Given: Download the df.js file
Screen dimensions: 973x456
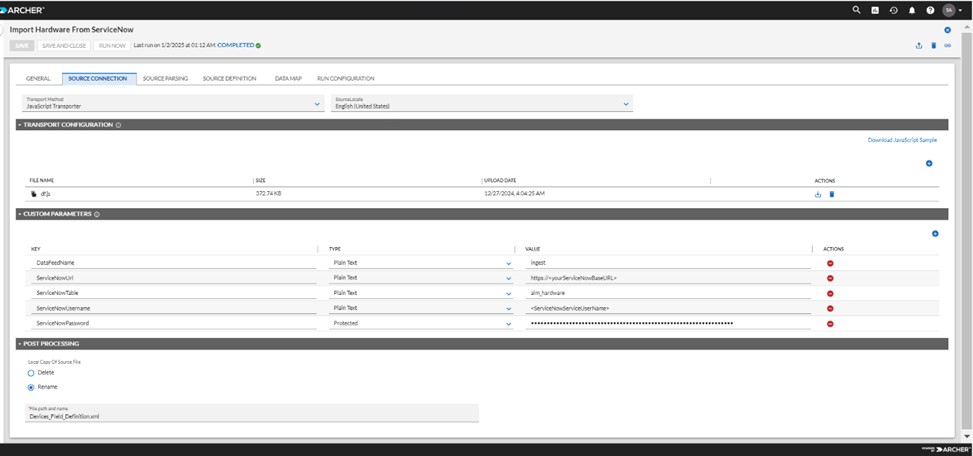Looking at the screenshot, I should [818, 194].
